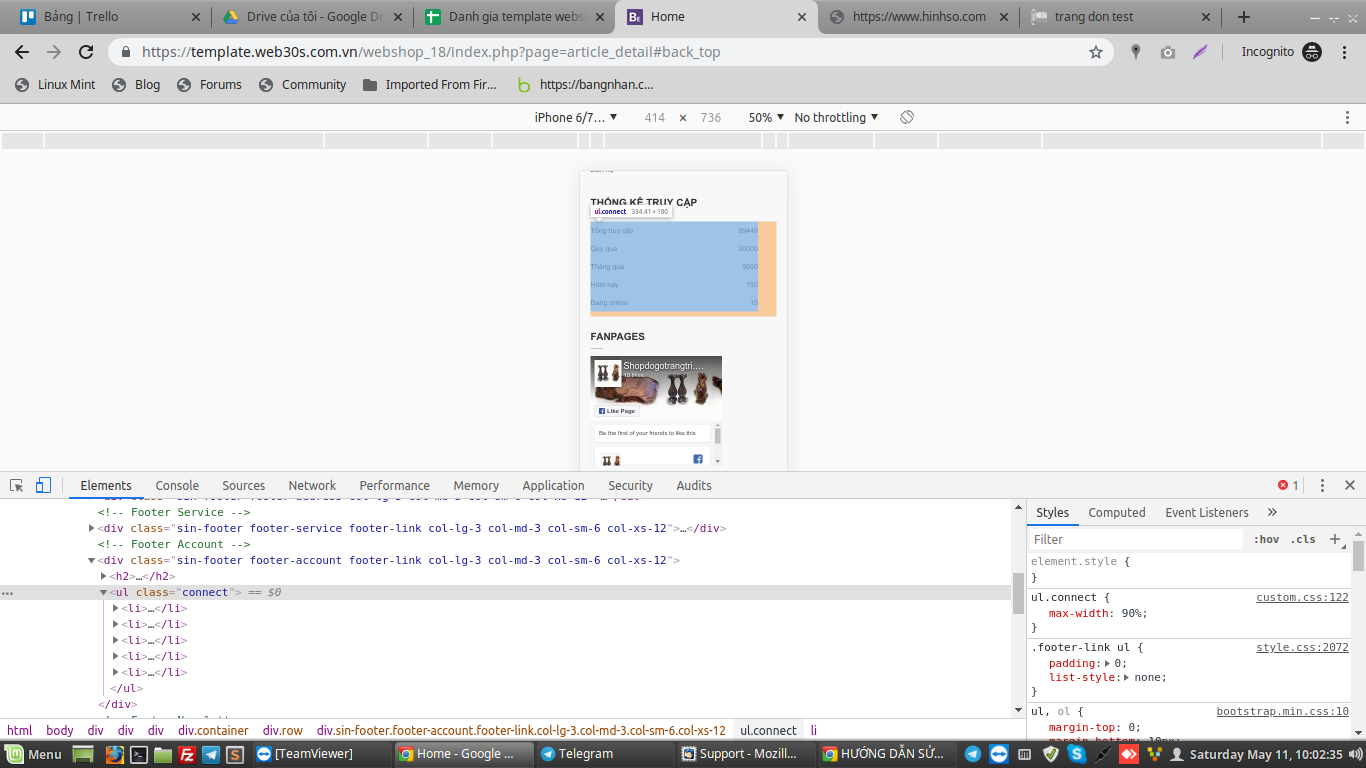Click the red error count indicator
1366x768 pixels.
click(x=1288, y=485)
